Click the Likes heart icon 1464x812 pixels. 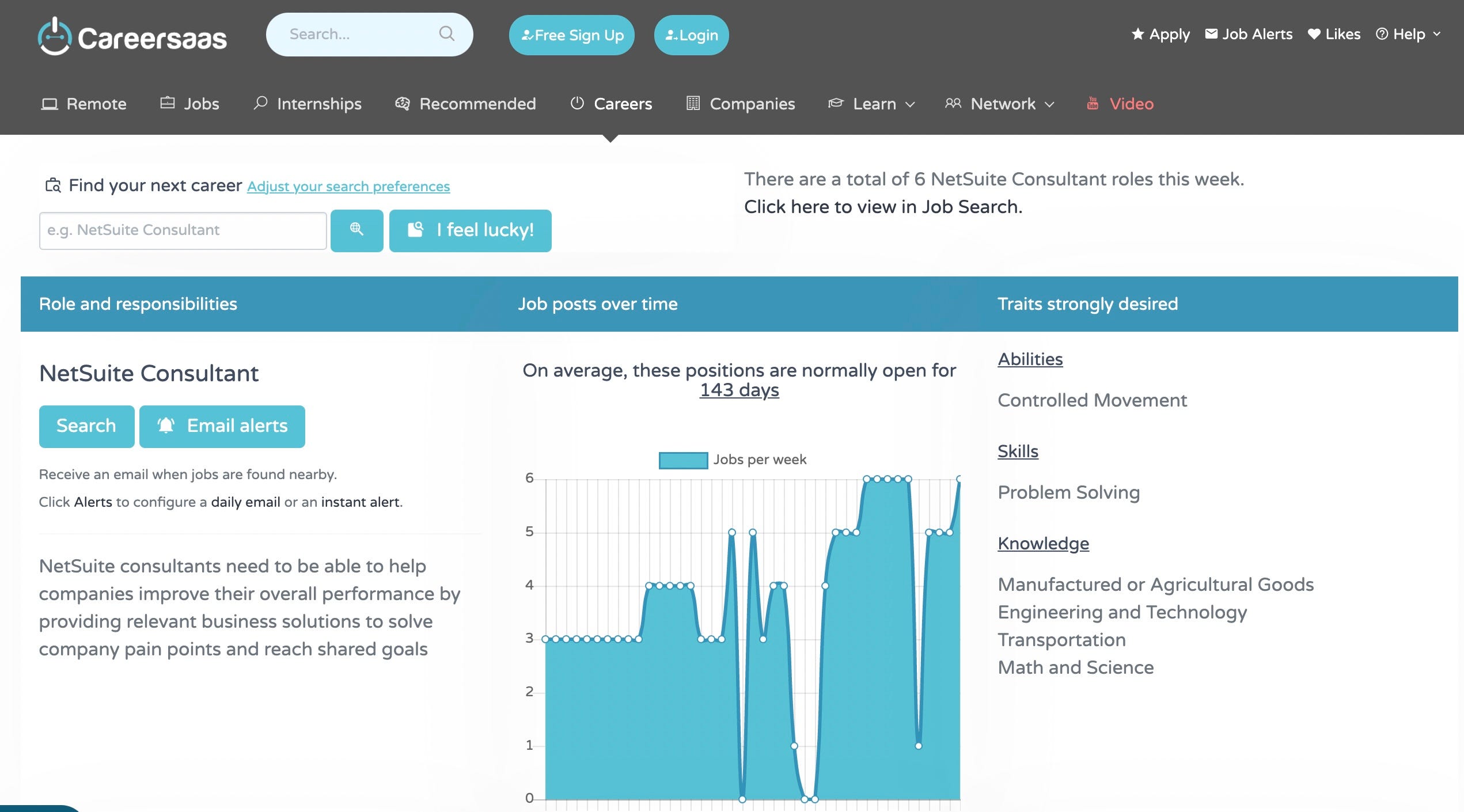pos(1314,35)
